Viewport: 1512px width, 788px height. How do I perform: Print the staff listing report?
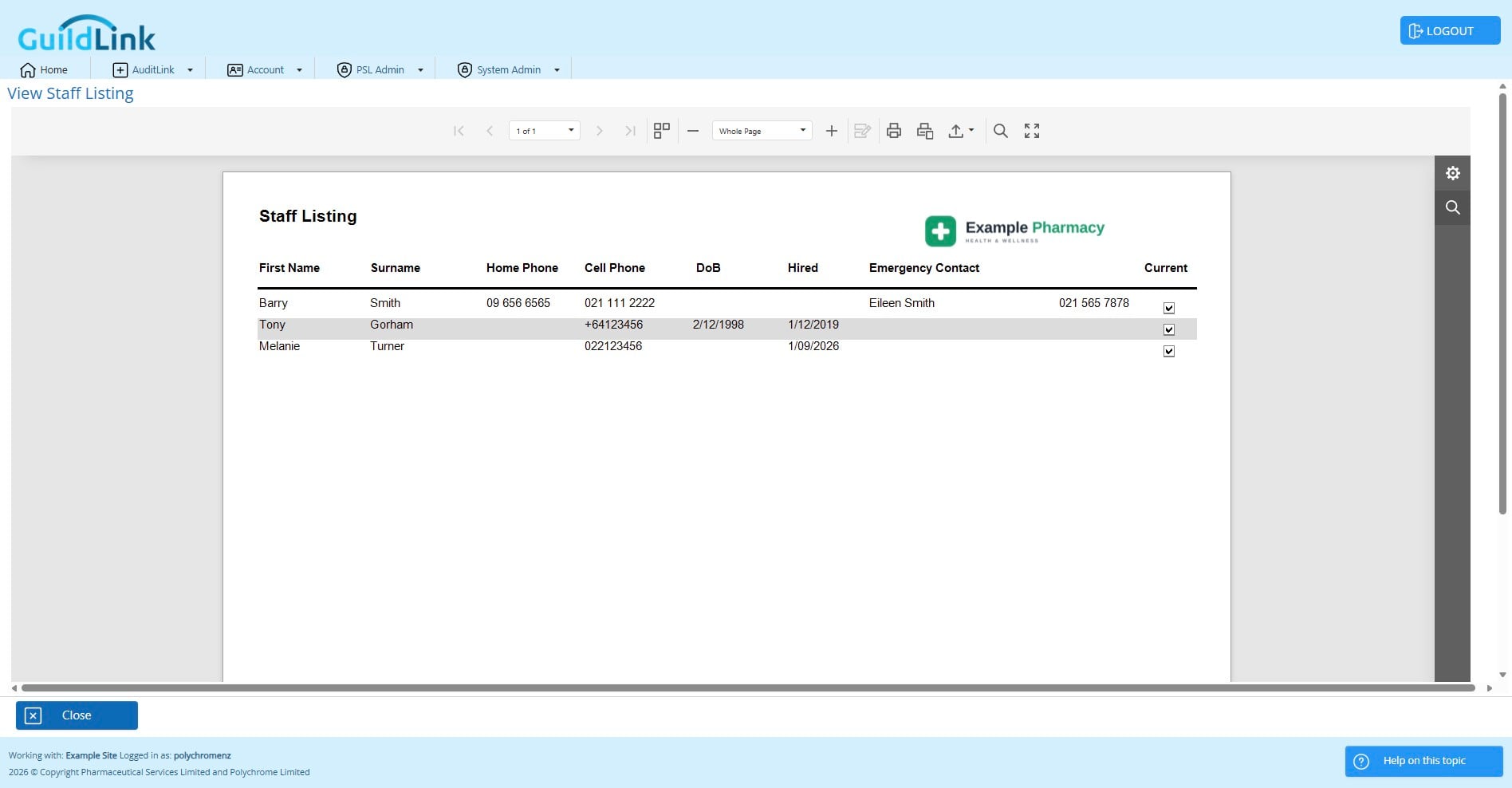(894, 131)
